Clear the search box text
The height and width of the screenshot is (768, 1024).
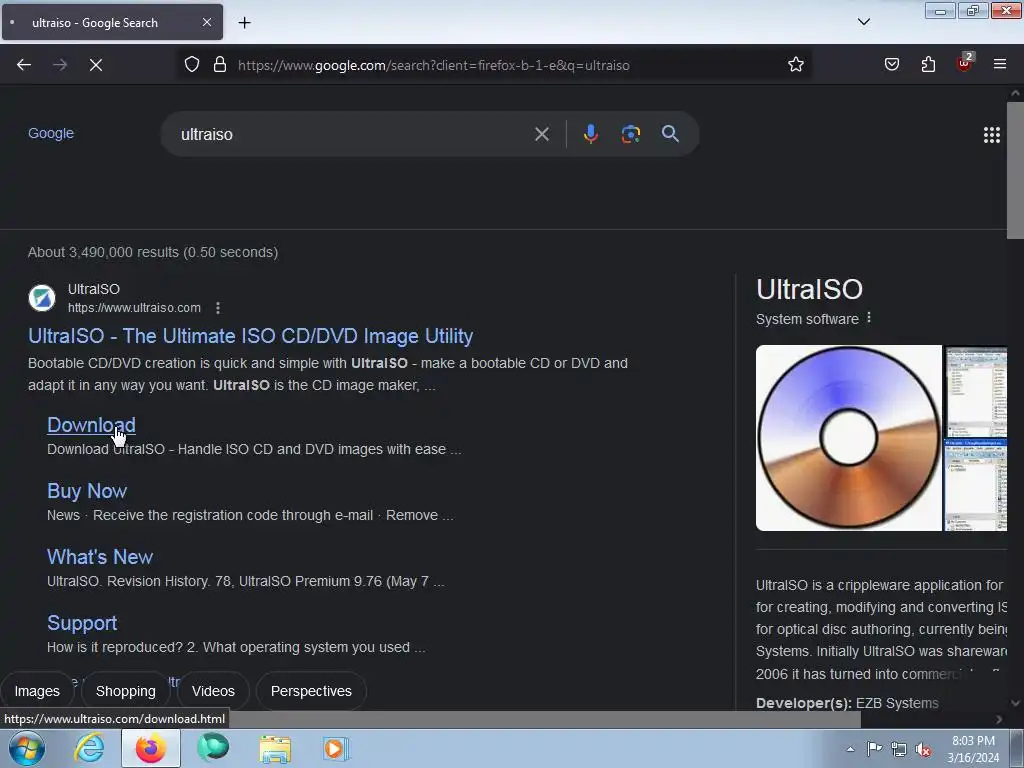(x=541, y=134)
